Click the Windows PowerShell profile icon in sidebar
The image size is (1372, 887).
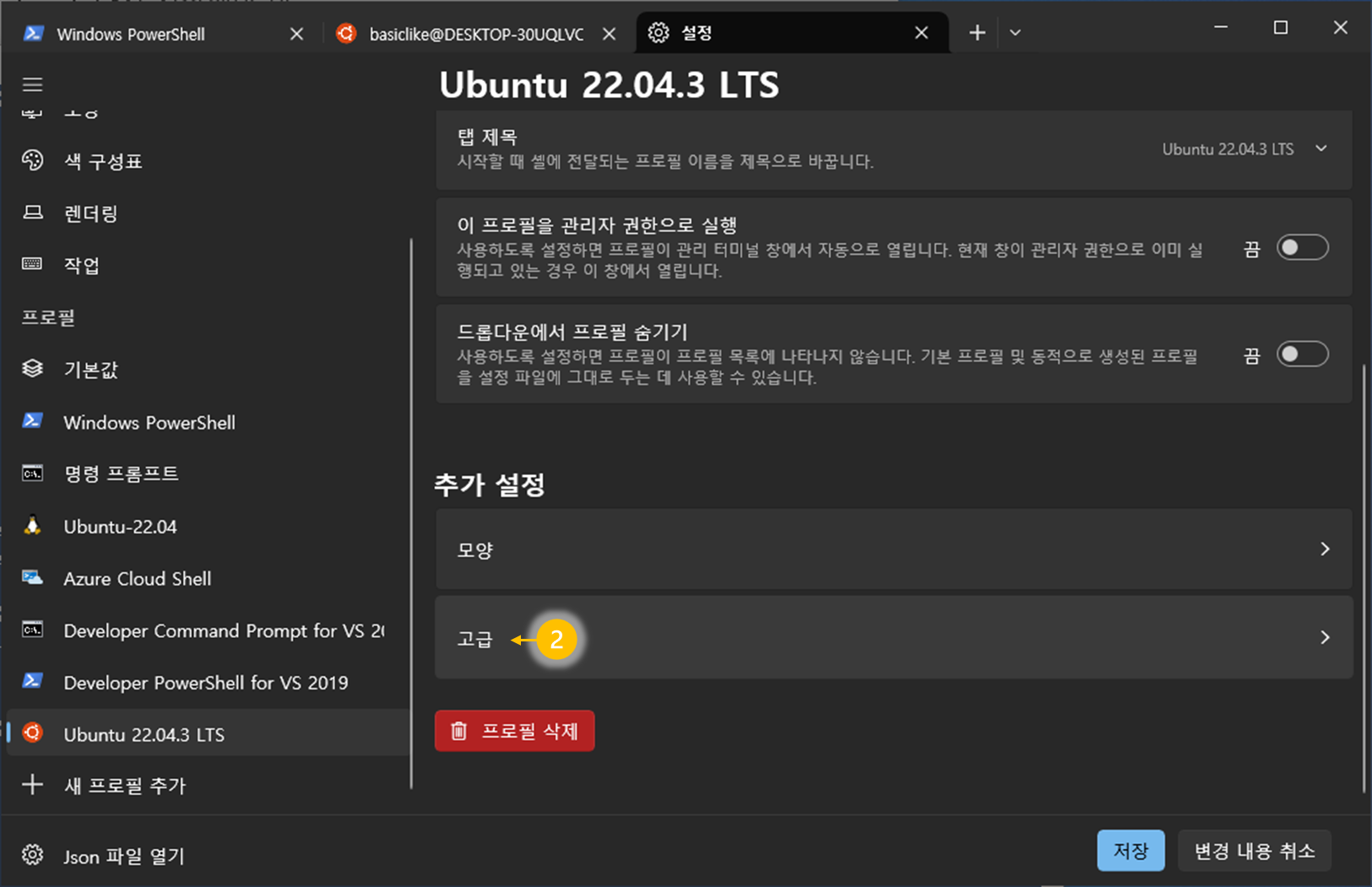pyautogui.click(x=32, y=421)
